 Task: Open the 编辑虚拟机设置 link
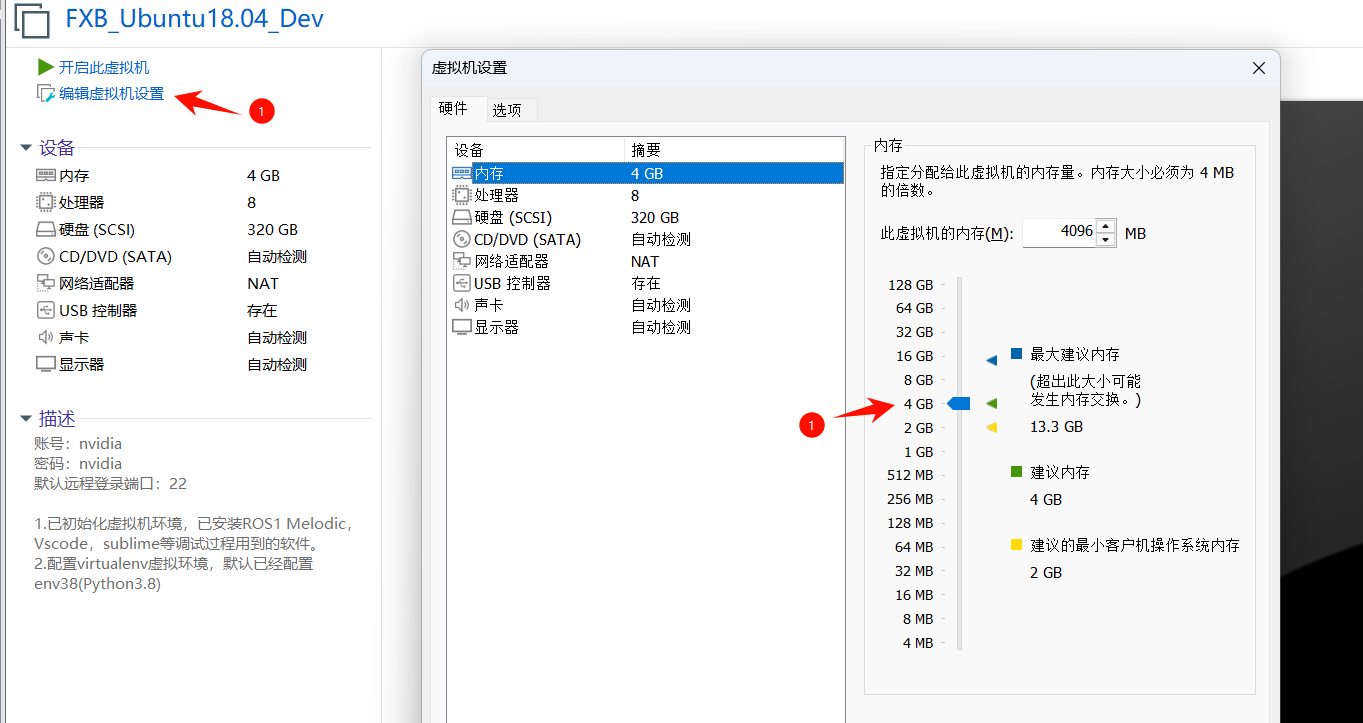111,94
